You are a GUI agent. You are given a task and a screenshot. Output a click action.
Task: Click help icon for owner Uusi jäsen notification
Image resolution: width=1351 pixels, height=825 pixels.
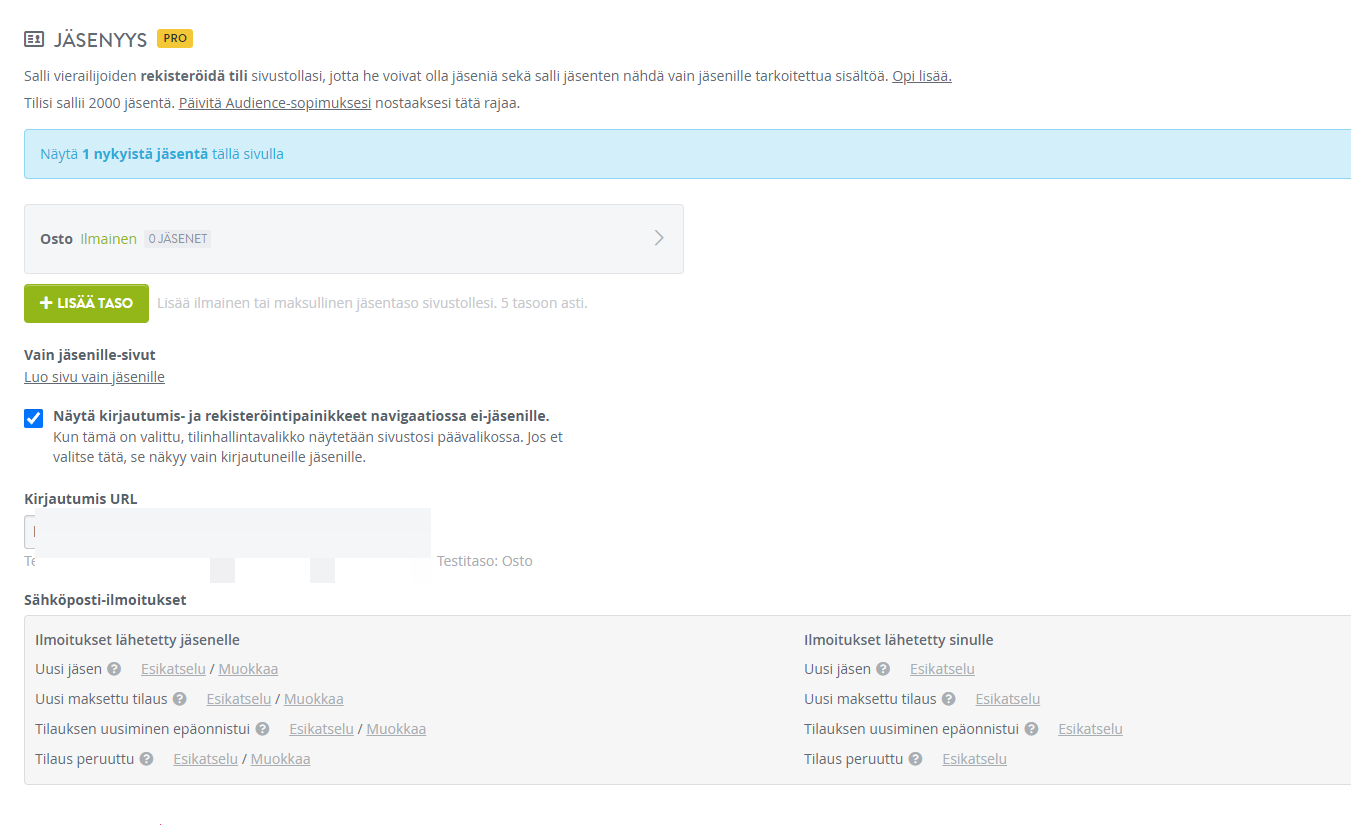[883, 669]
